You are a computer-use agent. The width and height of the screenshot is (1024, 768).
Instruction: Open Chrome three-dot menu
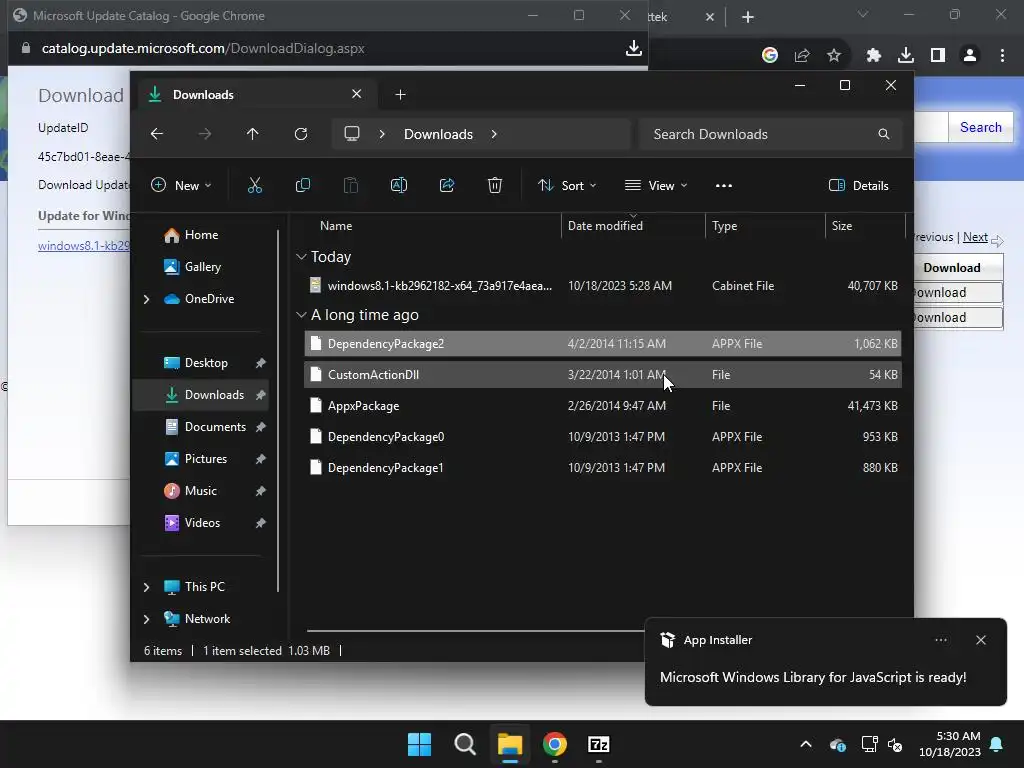point(1002,55)
